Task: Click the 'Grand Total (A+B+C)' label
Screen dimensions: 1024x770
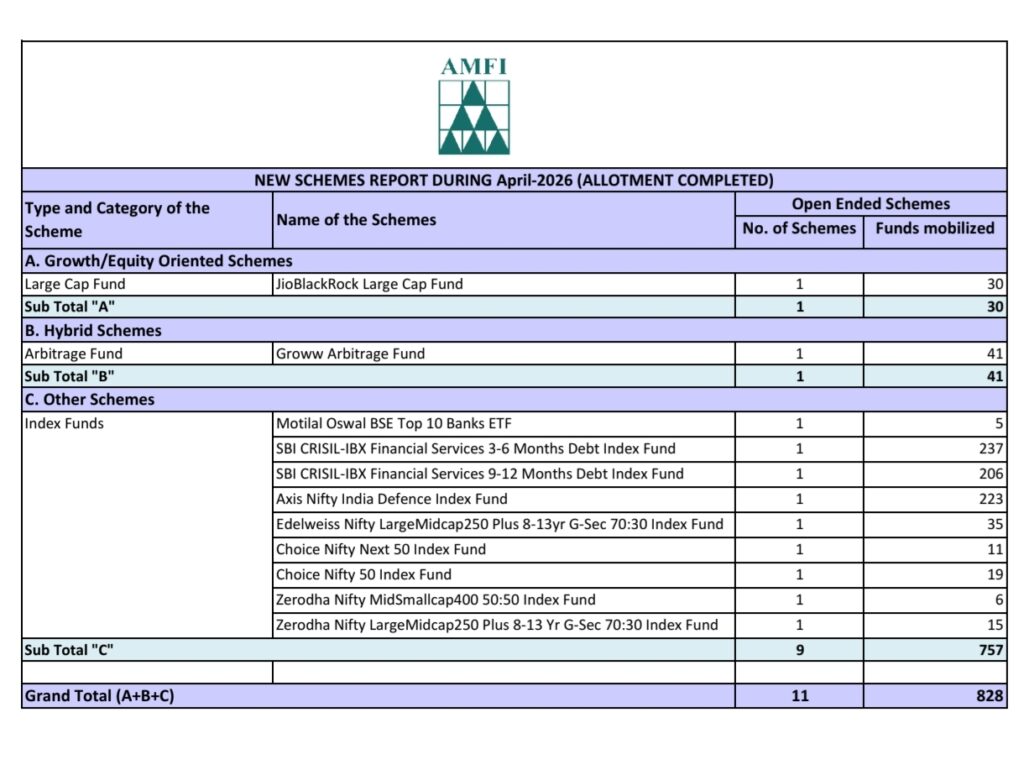Action: [x=99, y=696]
